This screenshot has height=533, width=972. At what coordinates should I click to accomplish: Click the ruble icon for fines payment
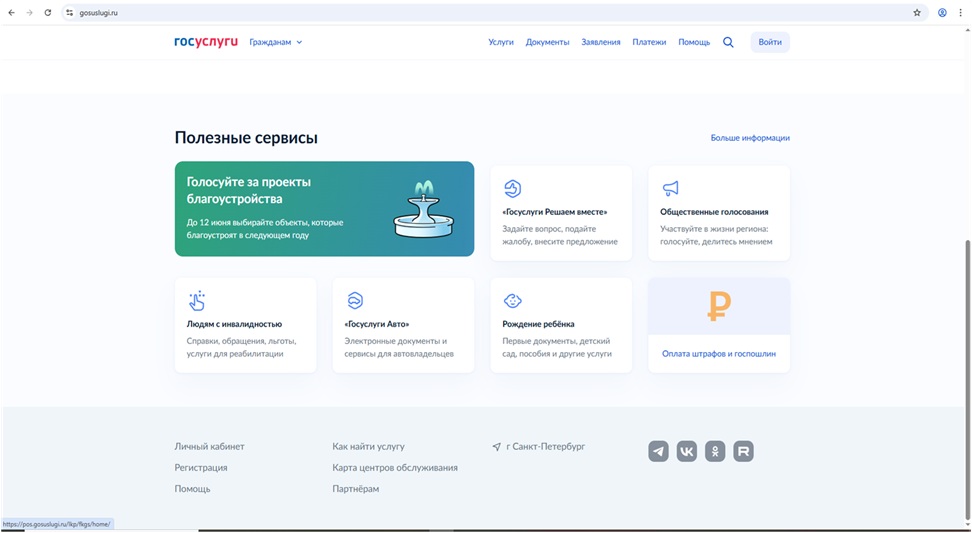pyautogui.click(x=719, y=306)
